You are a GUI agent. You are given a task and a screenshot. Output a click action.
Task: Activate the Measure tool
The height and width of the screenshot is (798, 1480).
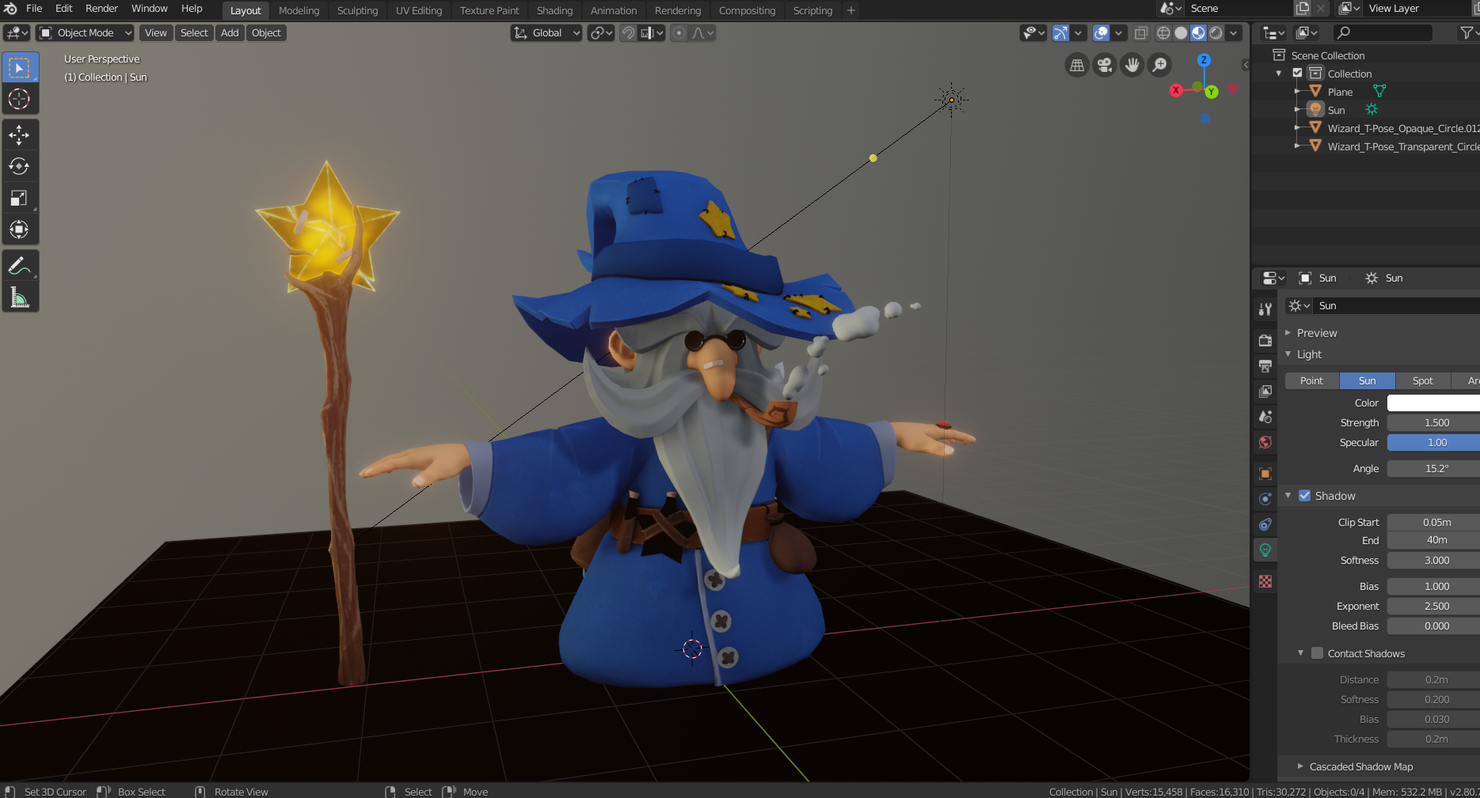tap(20, 296)
